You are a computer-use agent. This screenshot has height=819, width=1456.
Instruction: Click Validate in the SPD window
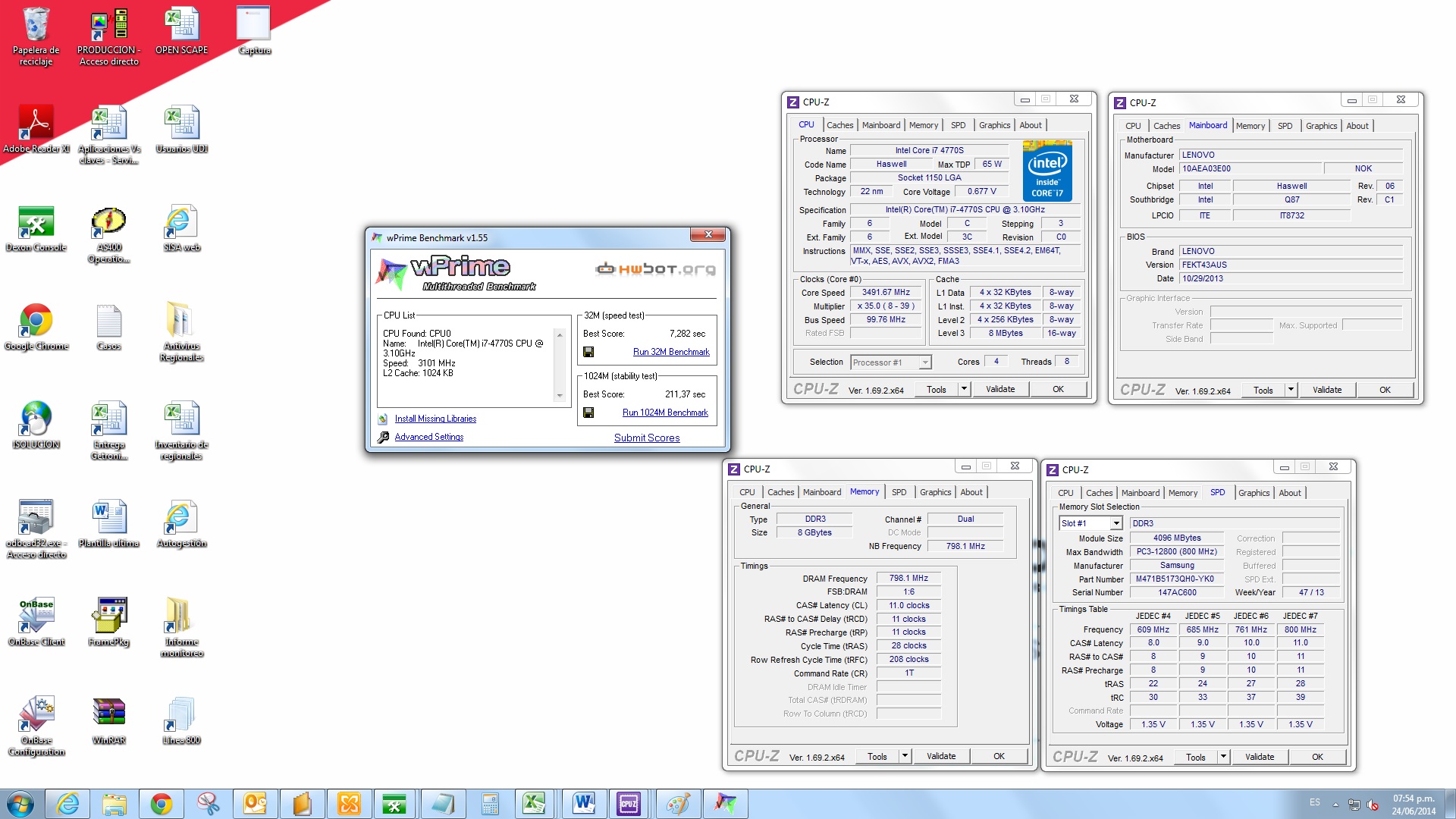pos(1260,757)
